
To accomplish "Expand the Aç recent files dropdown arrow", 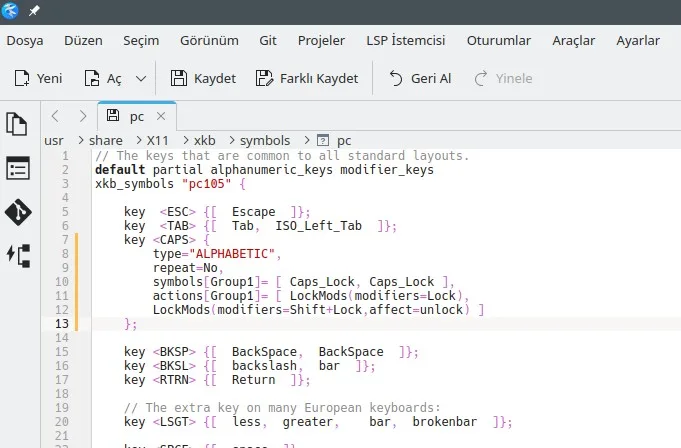I will click(141, 79).
